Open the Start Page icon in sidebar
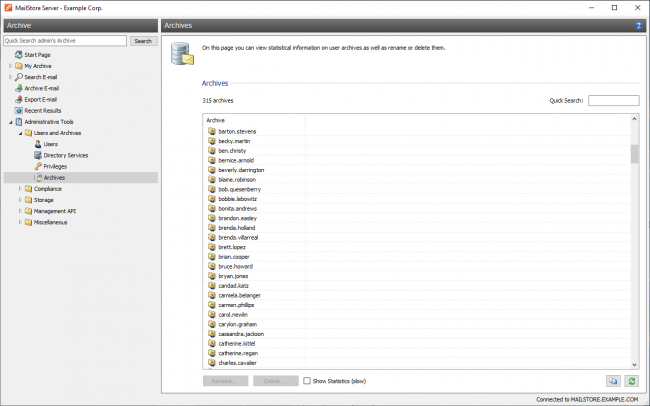 point(19,55)
